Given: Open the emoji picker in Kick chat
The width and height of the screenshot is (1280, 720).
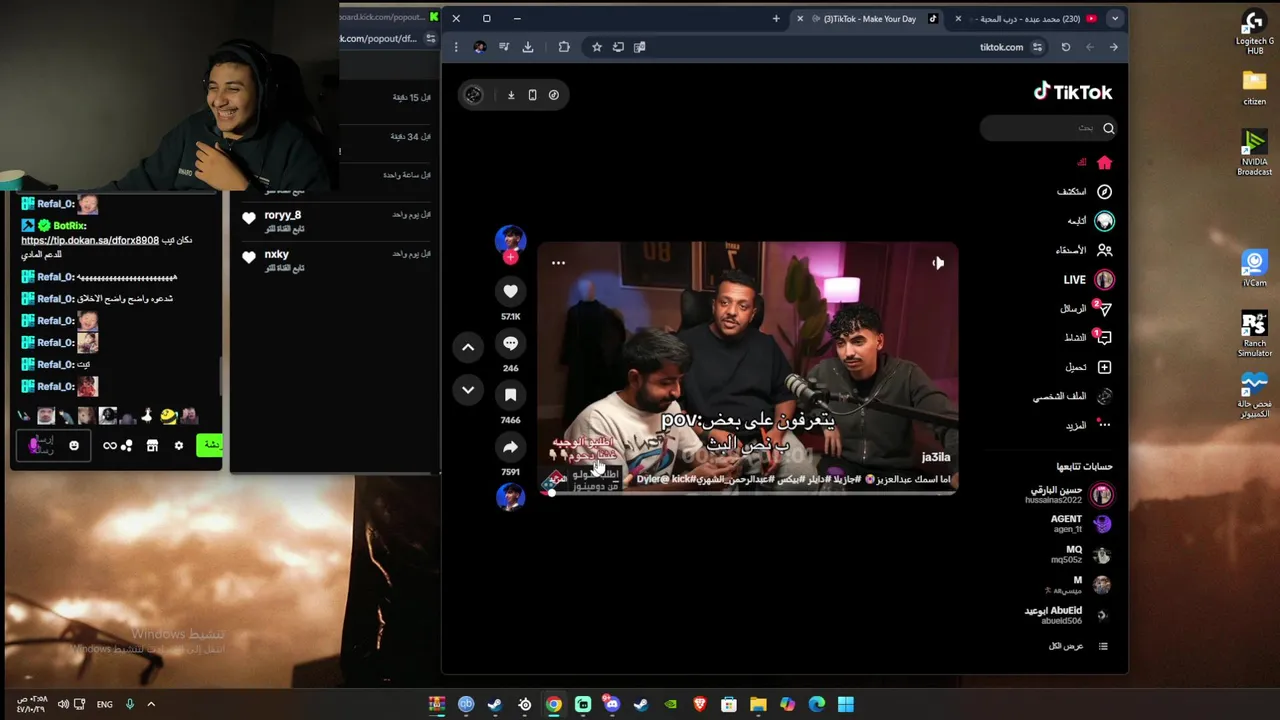Looking at the screenshot, I should click(74, 446).
